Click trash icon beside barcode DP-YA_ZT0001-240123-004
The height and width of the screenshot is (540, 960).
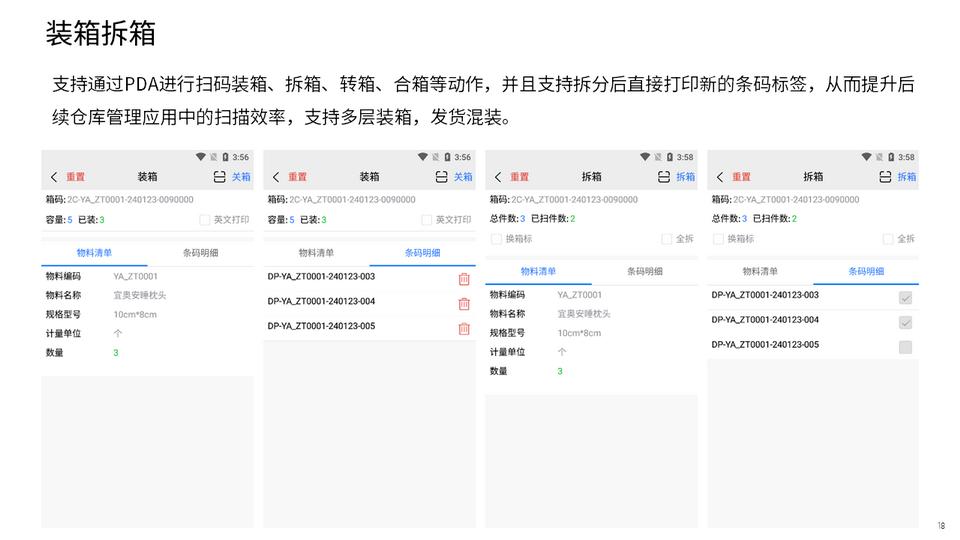click(464, 304)
